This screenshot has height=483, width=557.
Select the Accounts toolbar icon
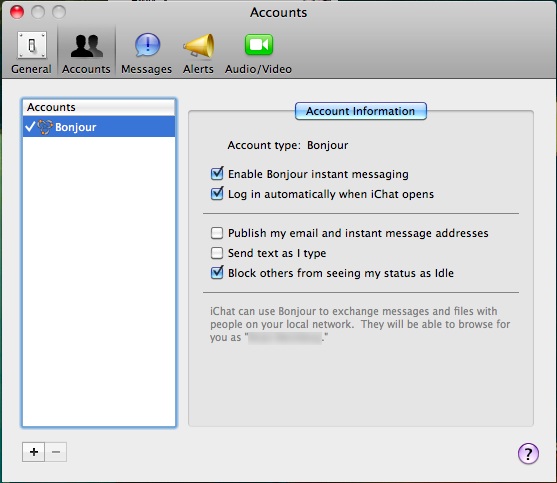pos(86,53)
